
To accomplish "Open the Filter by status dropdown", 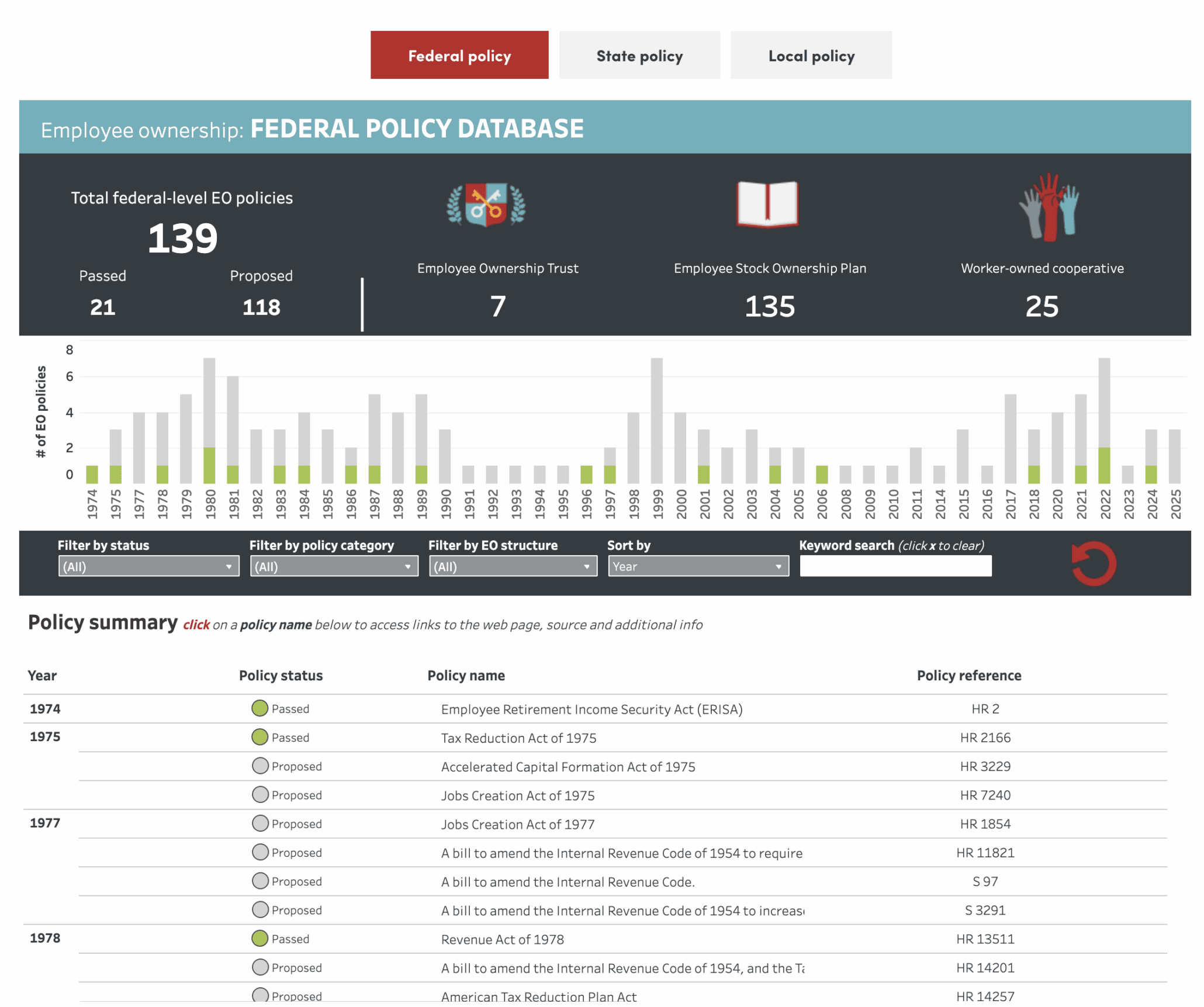I will point(148,566).
